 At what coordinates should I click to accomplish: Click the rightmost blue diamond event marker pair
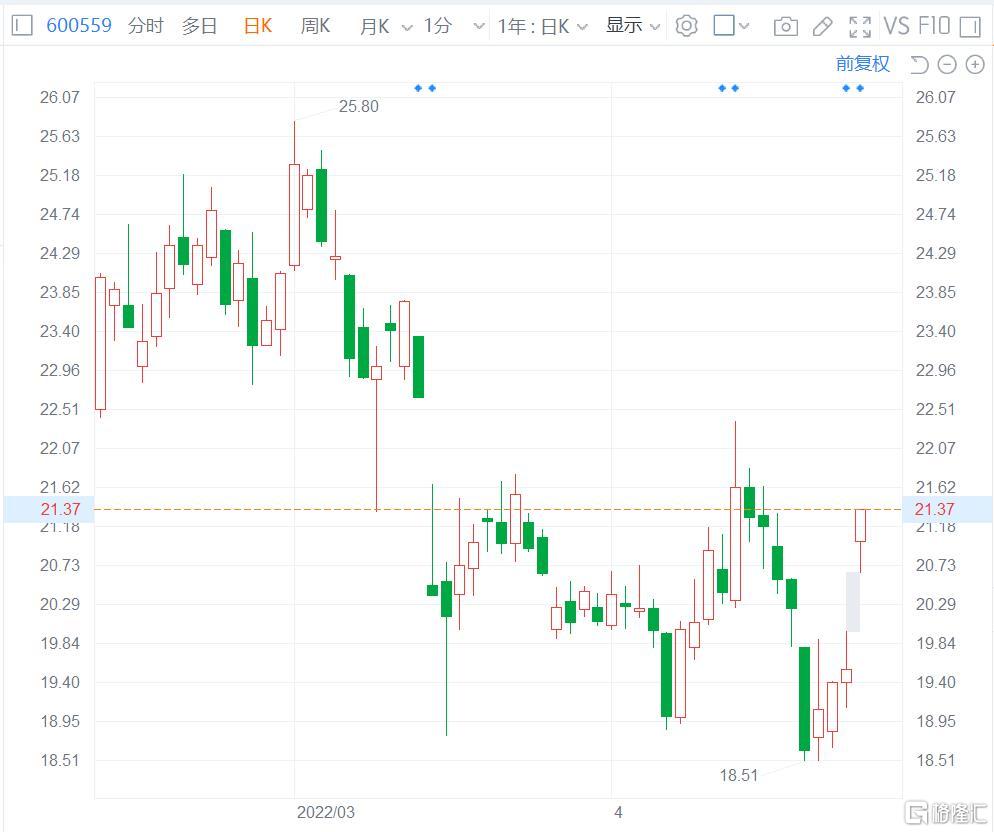point(853,88)
